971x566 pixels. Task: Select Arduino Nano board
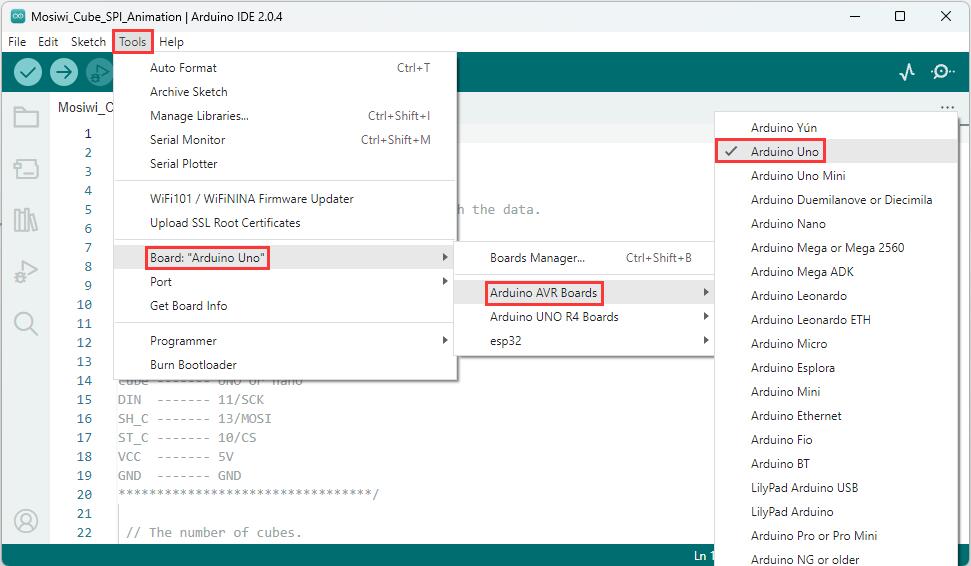[836, 224]
